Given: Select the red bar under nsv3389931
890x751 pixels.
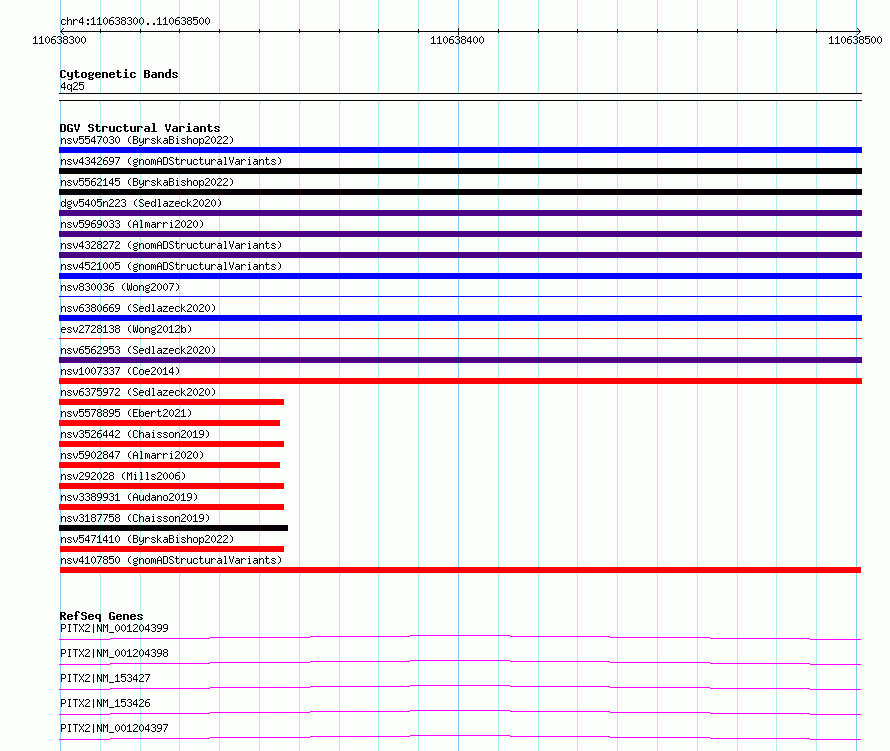Looking at the screenshot, I should click(171, 507).
